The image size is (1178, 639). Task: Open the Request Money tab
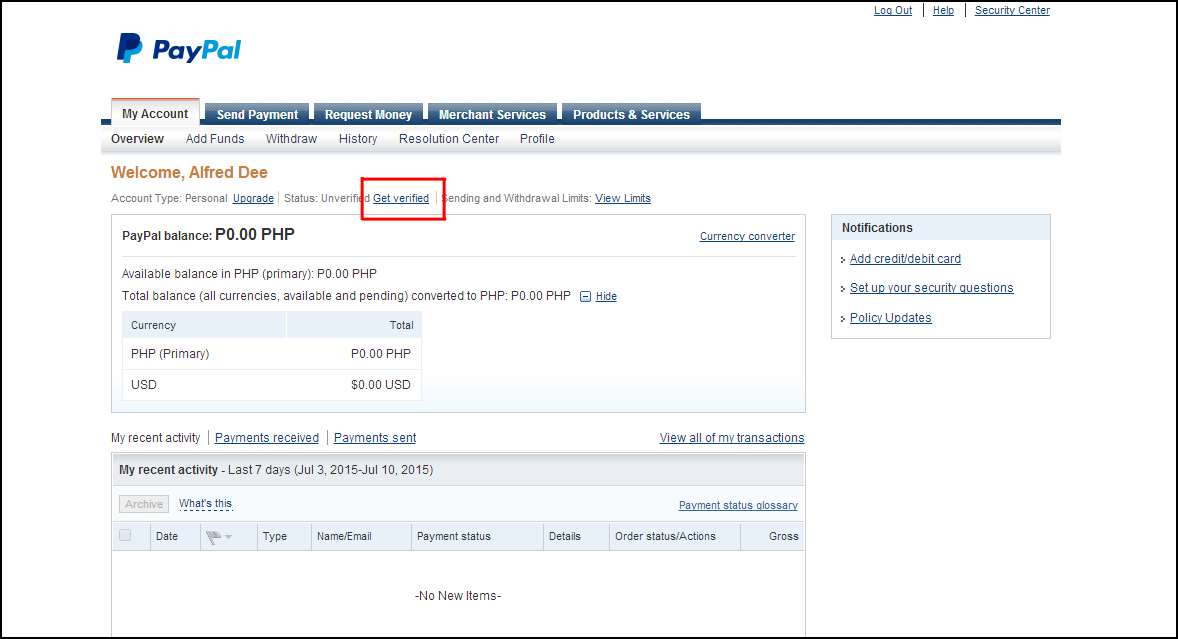click(368, 114)
